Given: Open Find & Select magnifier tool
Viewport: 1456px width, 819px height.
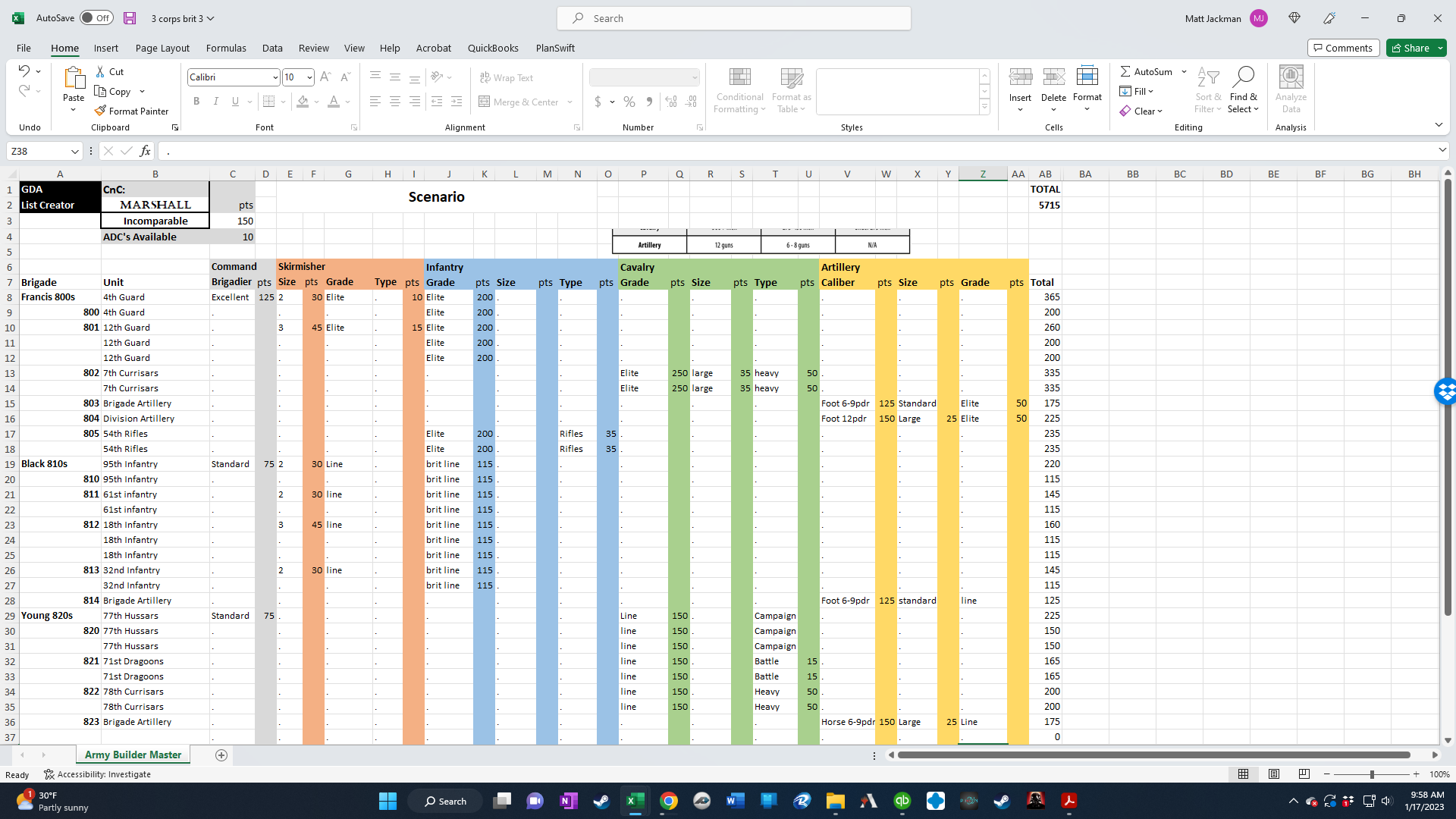Looking at the screenshot, I should pos(1243,77).
